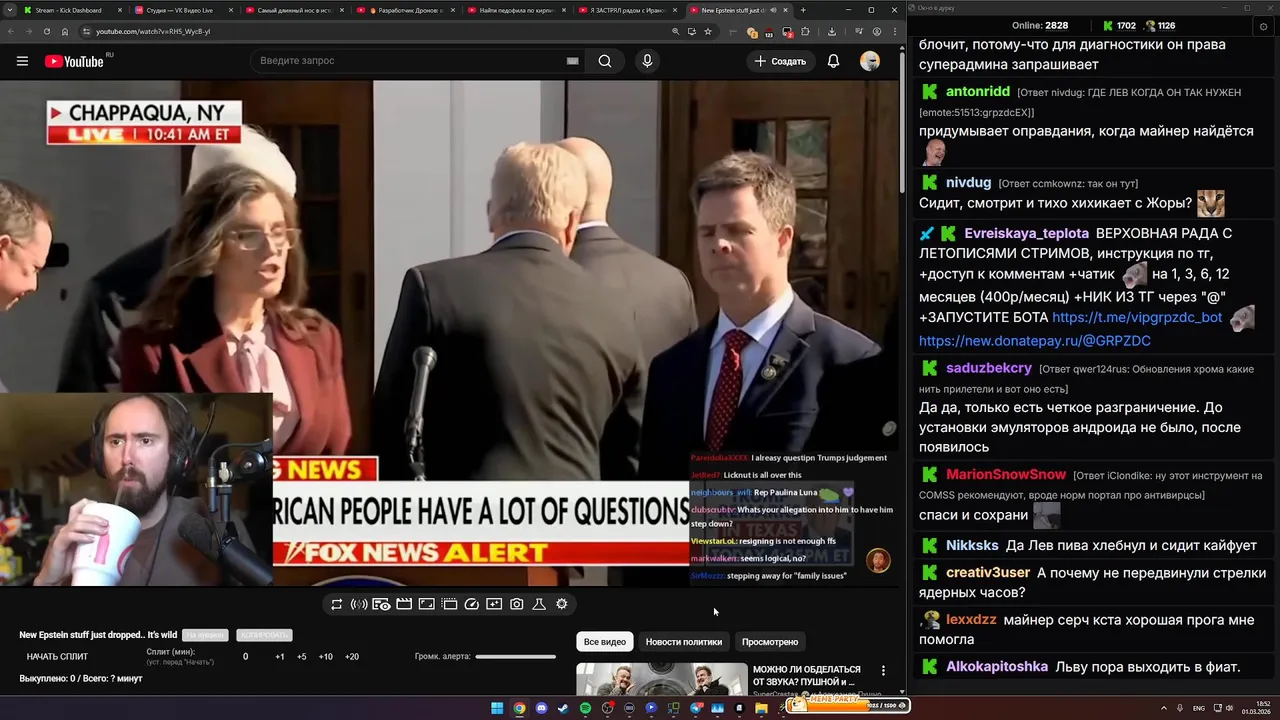The image size is (1280, 720).
Task: Open the on-screen keyboard icon in search box
Action: [572, 61]
